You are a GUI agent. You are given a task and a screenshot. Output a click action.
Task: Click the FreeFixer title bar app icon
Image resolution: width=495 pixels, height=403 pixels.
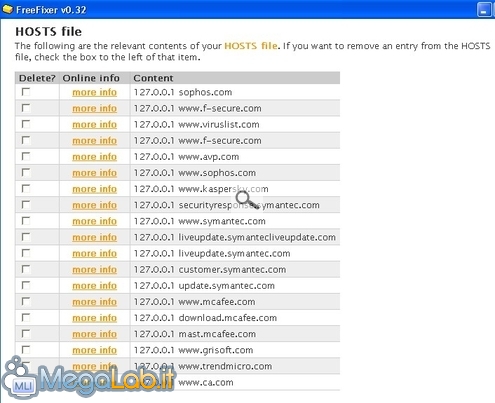coord(7,9)
